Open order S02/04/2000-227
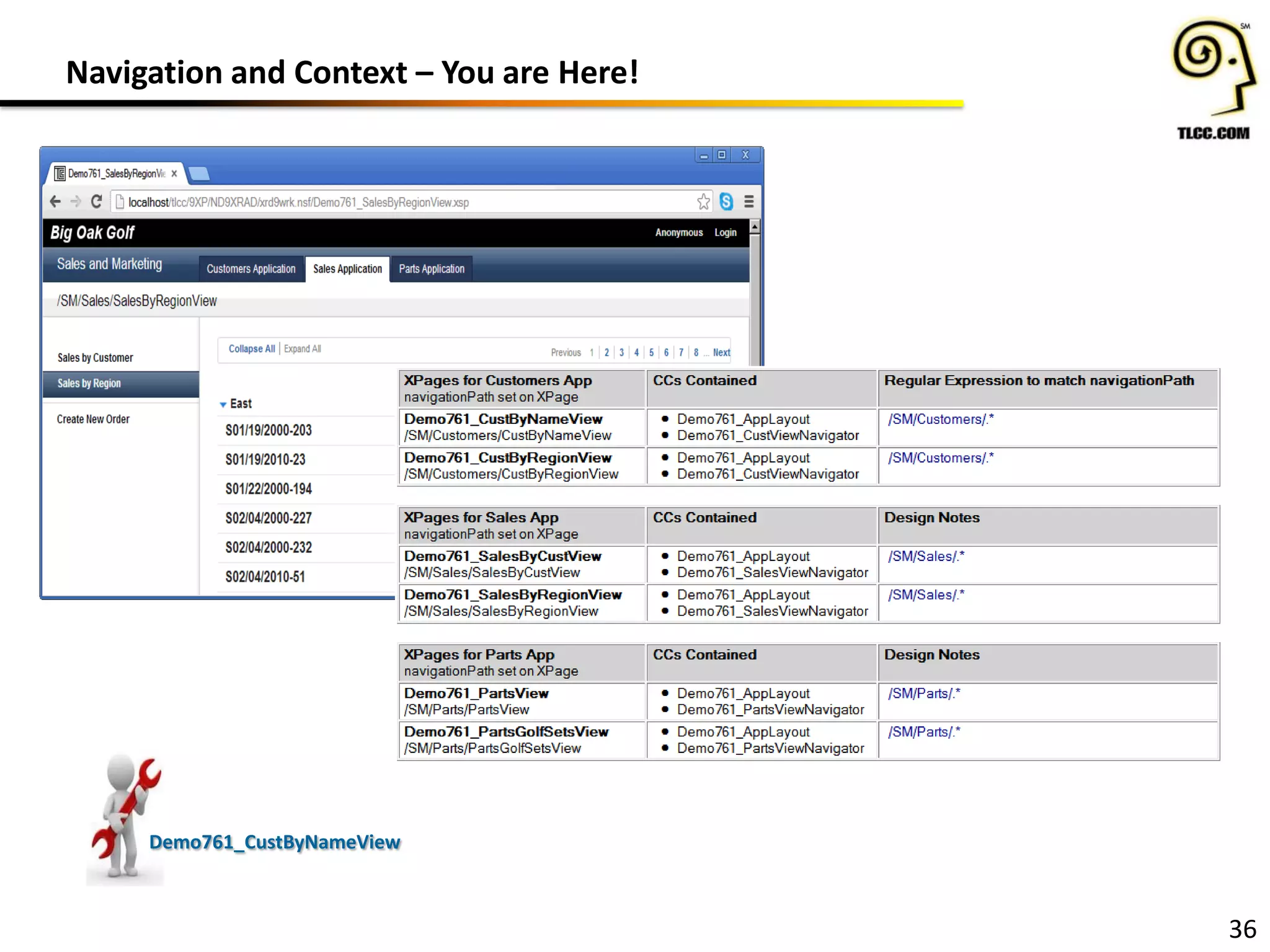The image size is (1270, 952). 269,518
